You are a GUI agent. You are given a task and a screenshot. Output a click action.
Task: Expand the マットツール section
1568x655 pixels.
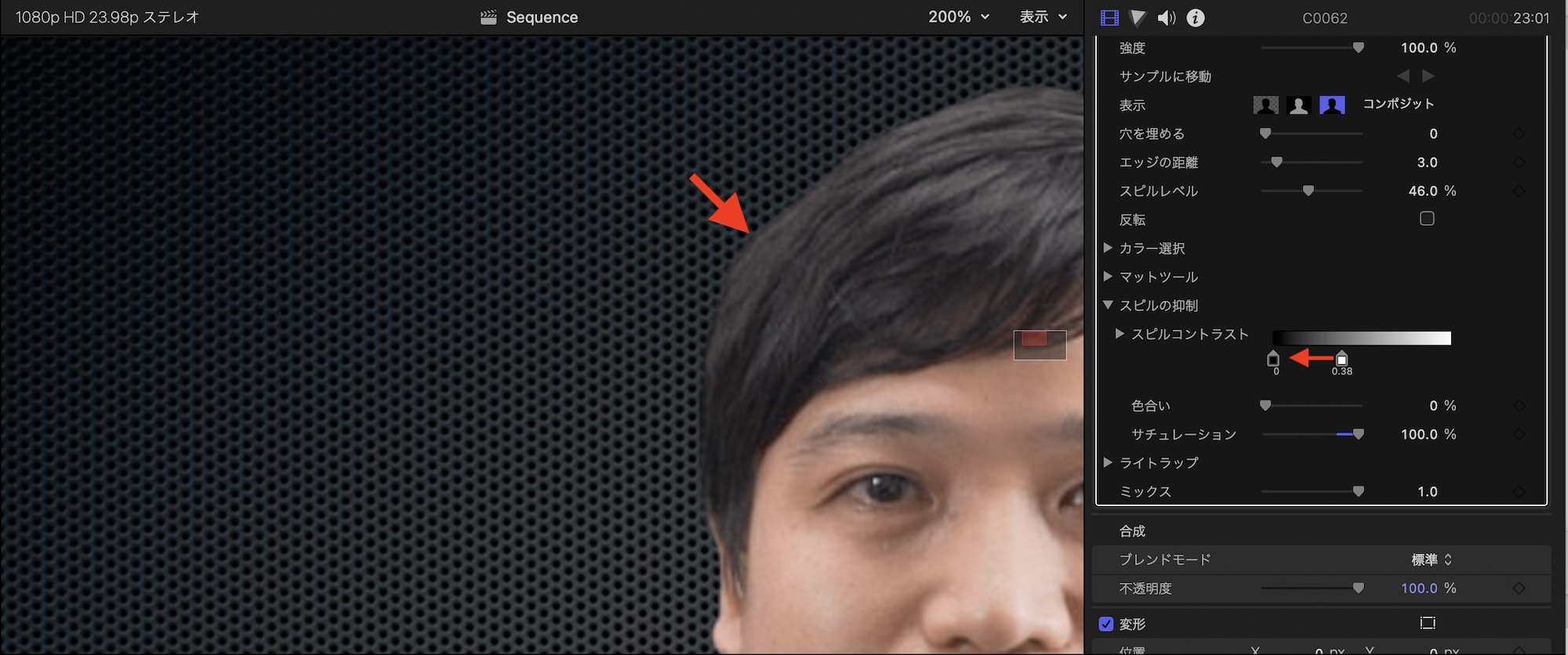pyautogui.click(x=1108, y=276)
